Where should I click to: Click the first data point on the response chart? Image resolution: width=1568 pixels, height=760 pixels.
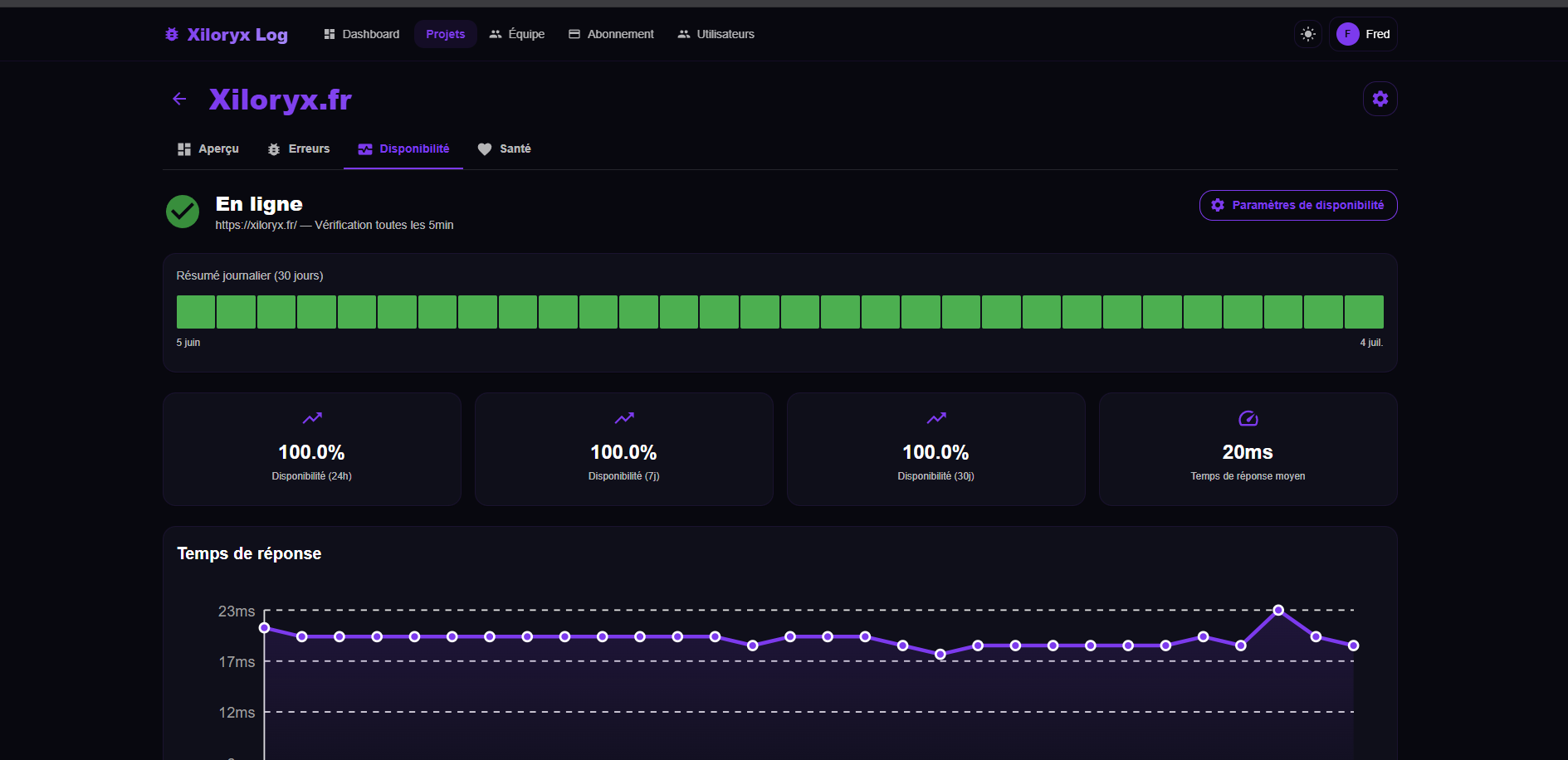pyautogui.click(x=265, y=627)
